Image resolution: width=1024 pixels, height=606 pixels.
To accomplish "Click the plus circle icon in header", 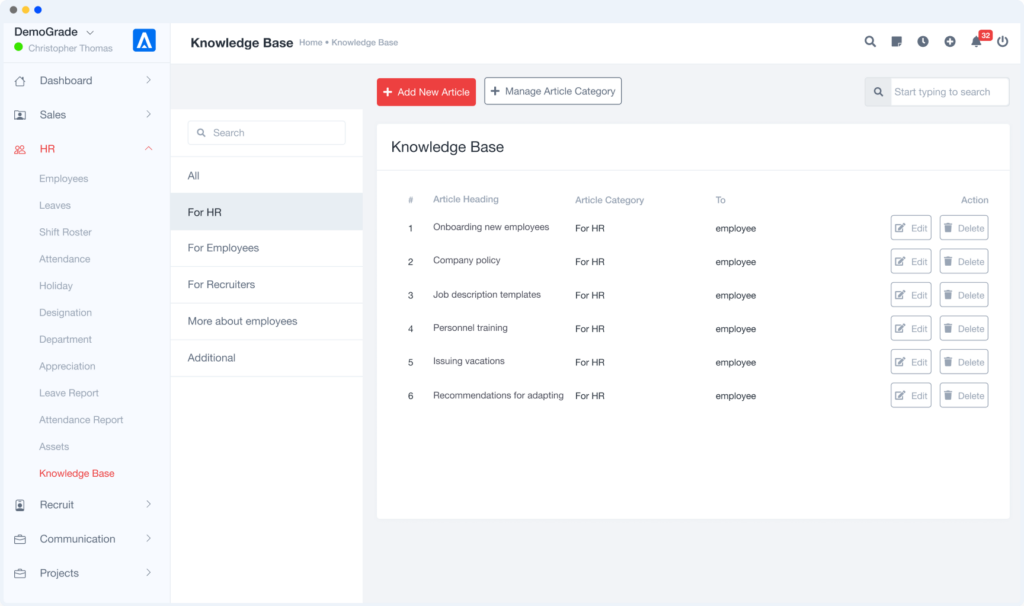I will 949,42.
